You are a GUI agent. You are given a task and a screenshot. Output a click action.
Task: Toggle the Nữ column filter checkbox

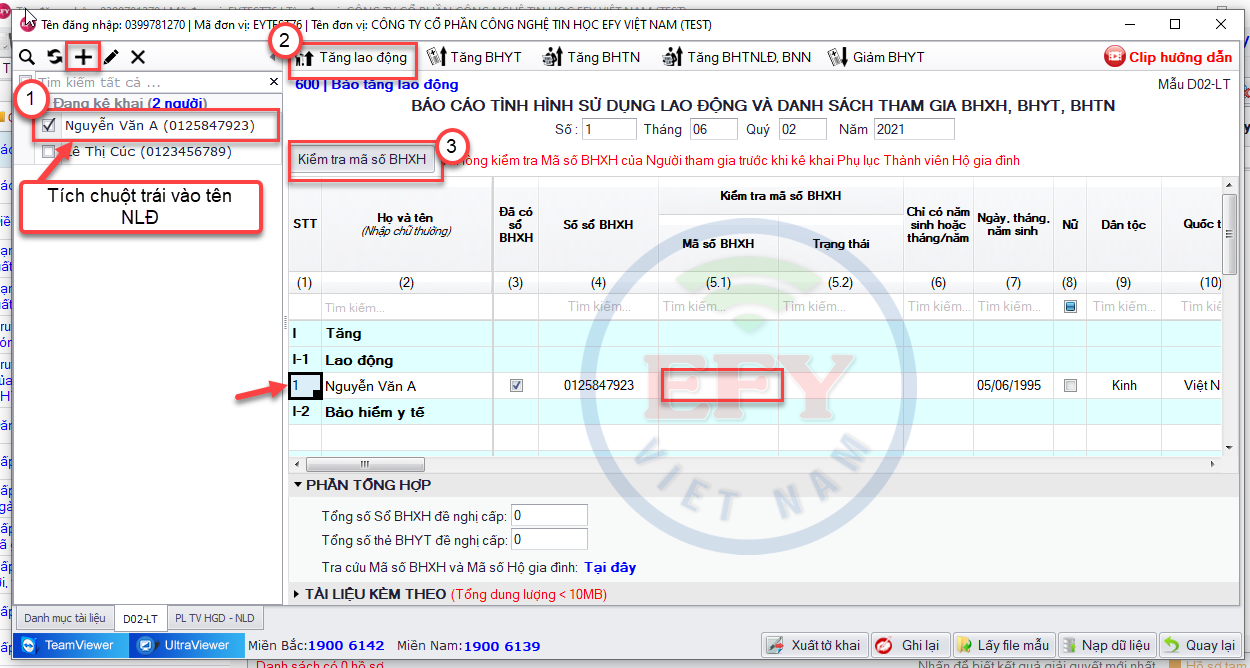click(x=1070, y=307)
